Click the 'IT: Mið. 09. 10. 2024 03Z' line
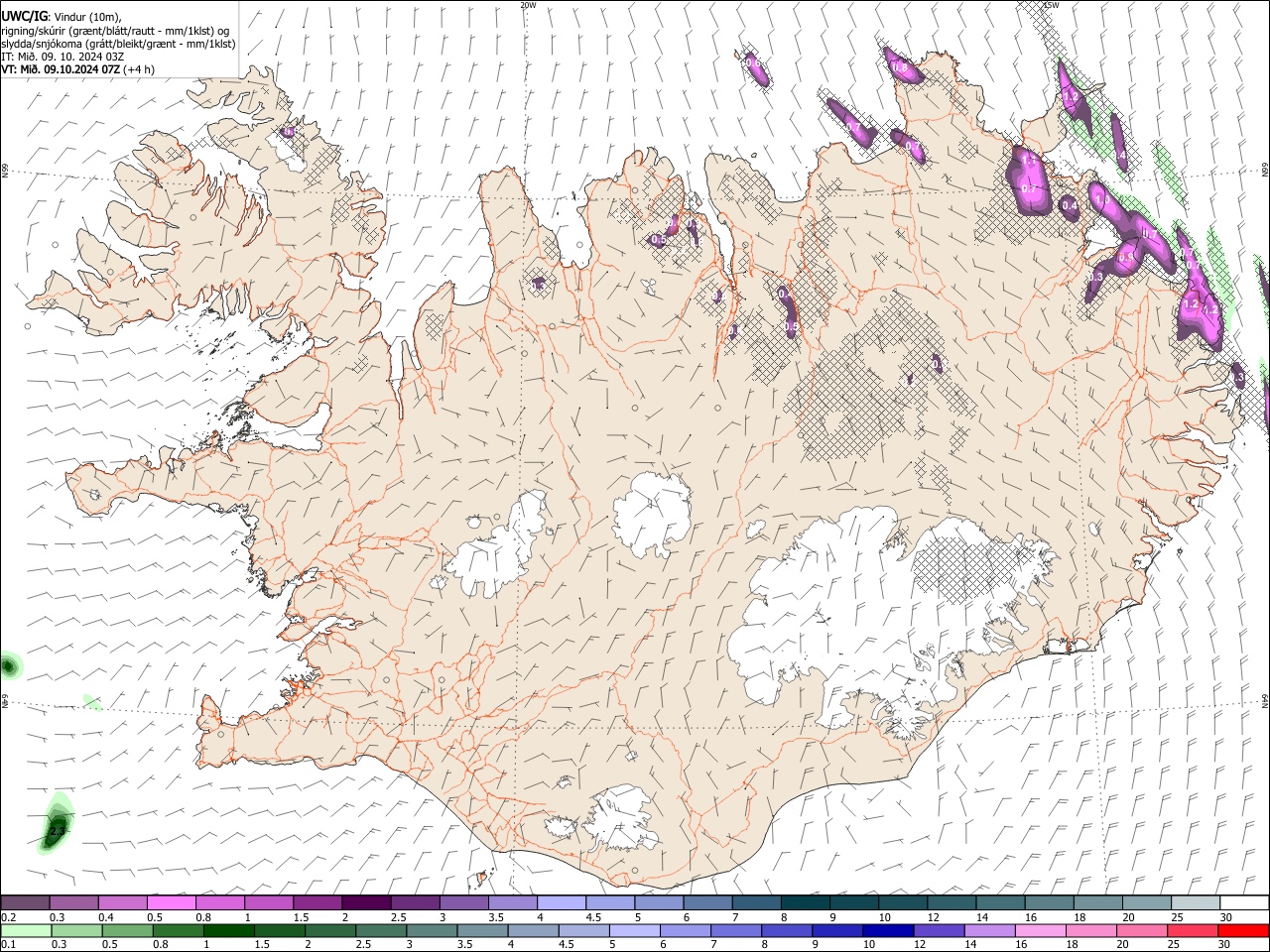The height and width of the screenshot is (952, 1270). 63,57
